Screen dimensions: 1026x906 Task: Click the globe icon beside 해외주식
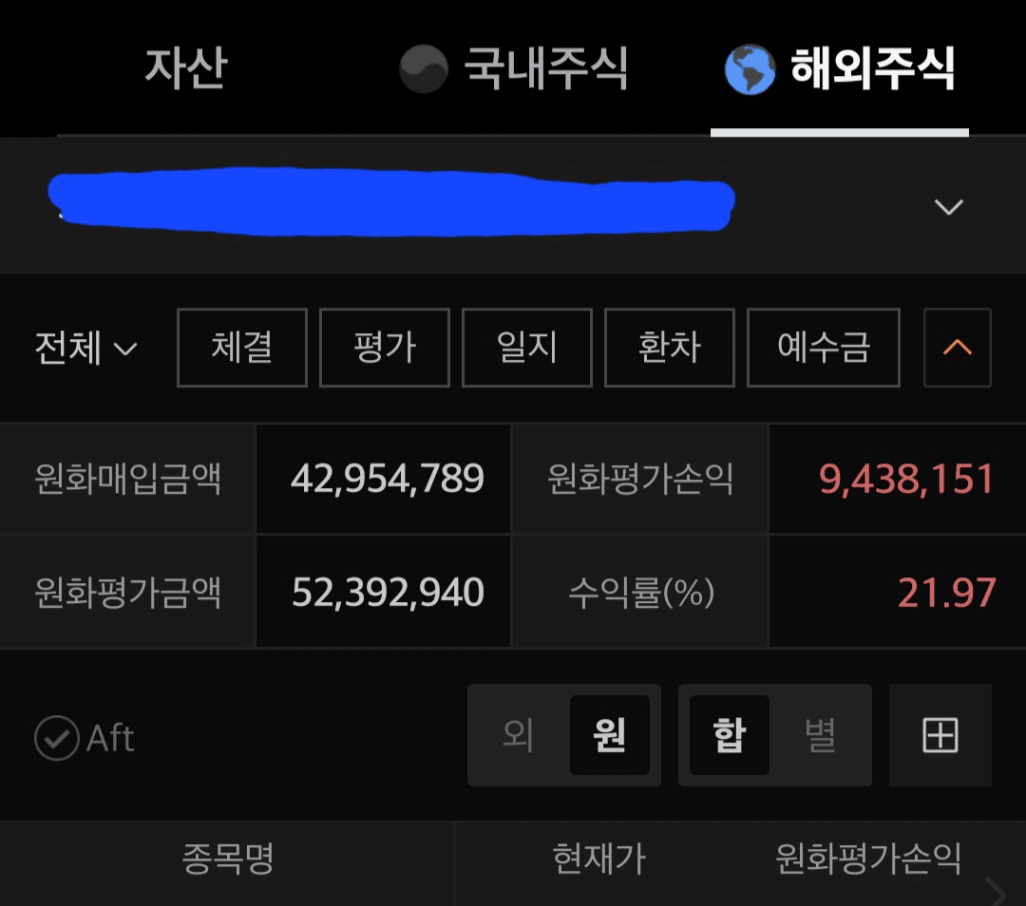(750, 69)
